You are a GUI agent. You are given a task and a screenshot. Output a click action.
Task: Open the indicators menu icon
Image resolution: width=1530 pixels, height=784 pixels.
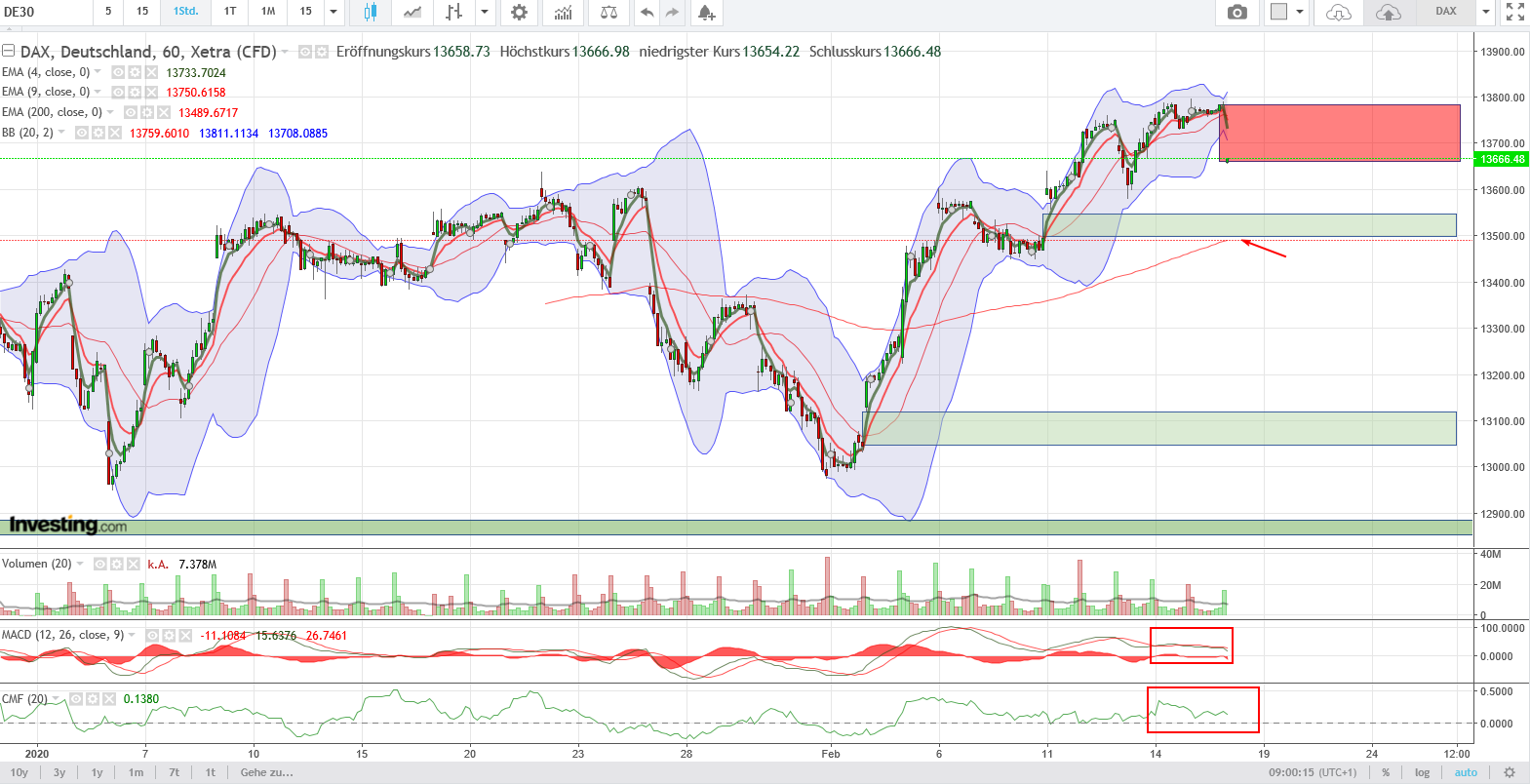[x=563, y=12]
